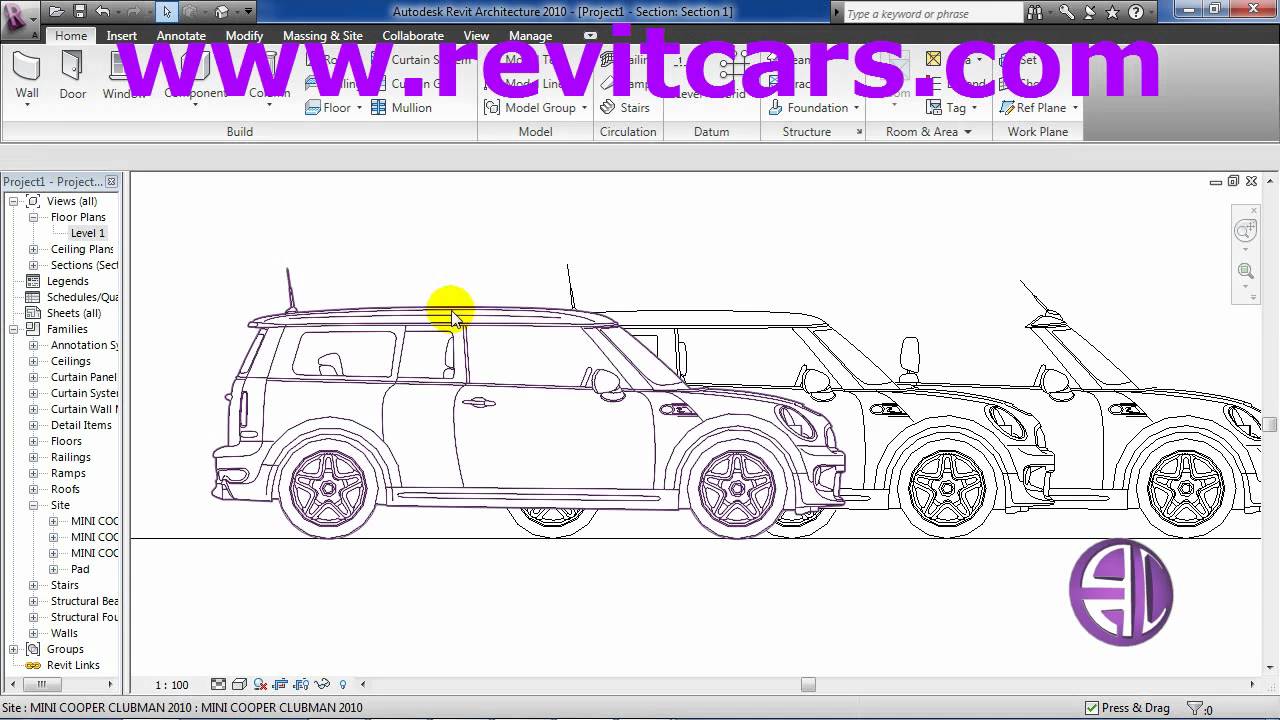
Task: Toggle the Press & Drag checkbox
Action: click(1092, 708)
